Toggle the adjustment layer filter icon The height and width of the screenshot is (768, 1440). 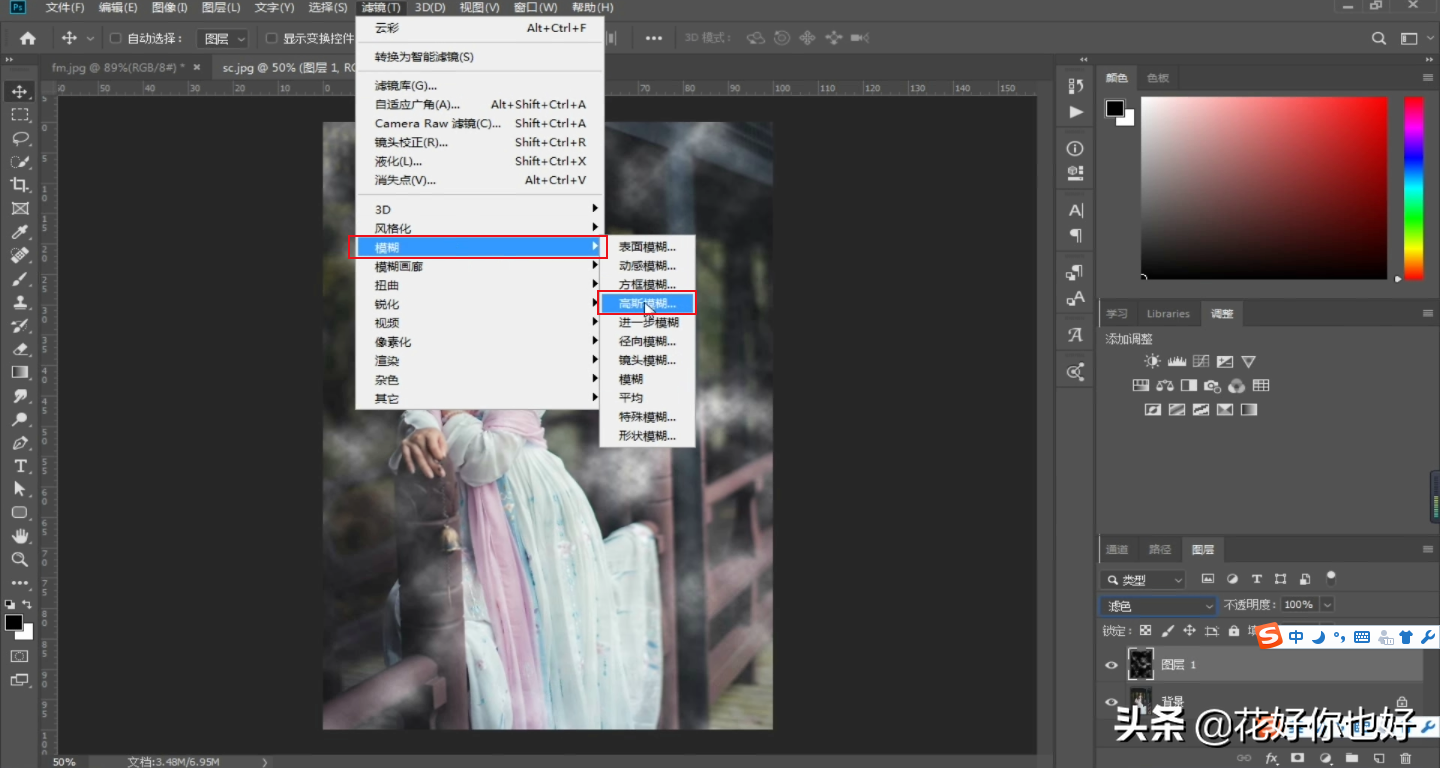click(x=1232, y=579)
